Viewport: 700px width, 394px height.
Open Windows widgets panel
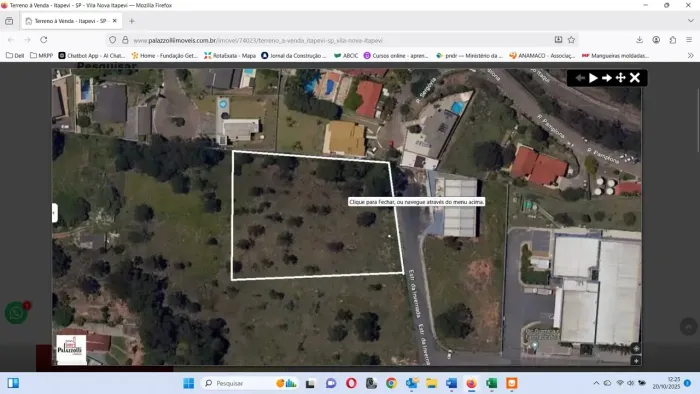coord(13,383)
